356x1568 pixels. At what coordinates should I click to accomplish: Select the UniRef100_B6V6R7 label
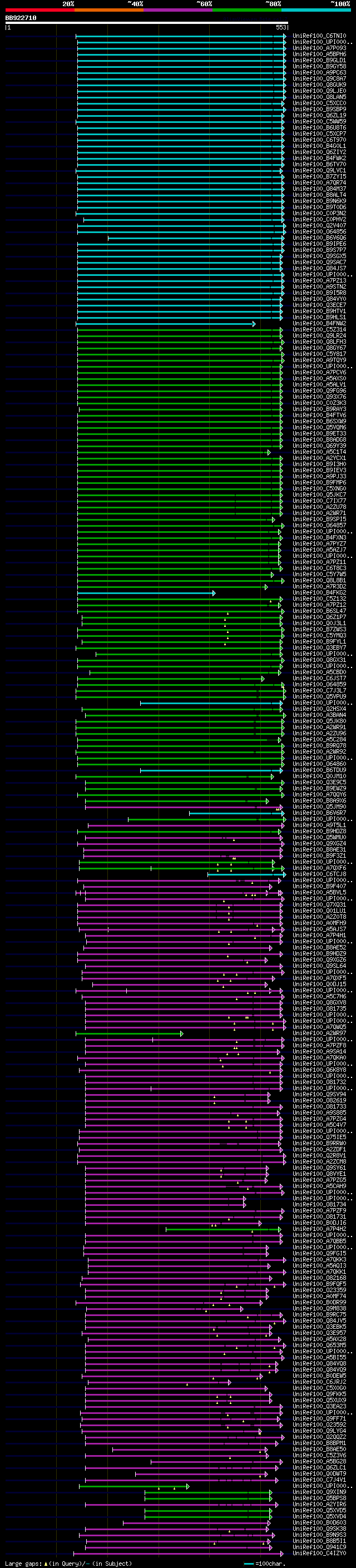point(319,813)
